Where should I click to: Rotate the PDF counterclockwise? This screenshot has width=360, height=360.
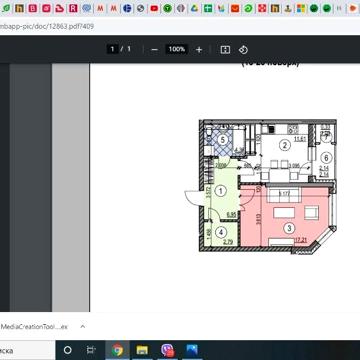point(243,50)
